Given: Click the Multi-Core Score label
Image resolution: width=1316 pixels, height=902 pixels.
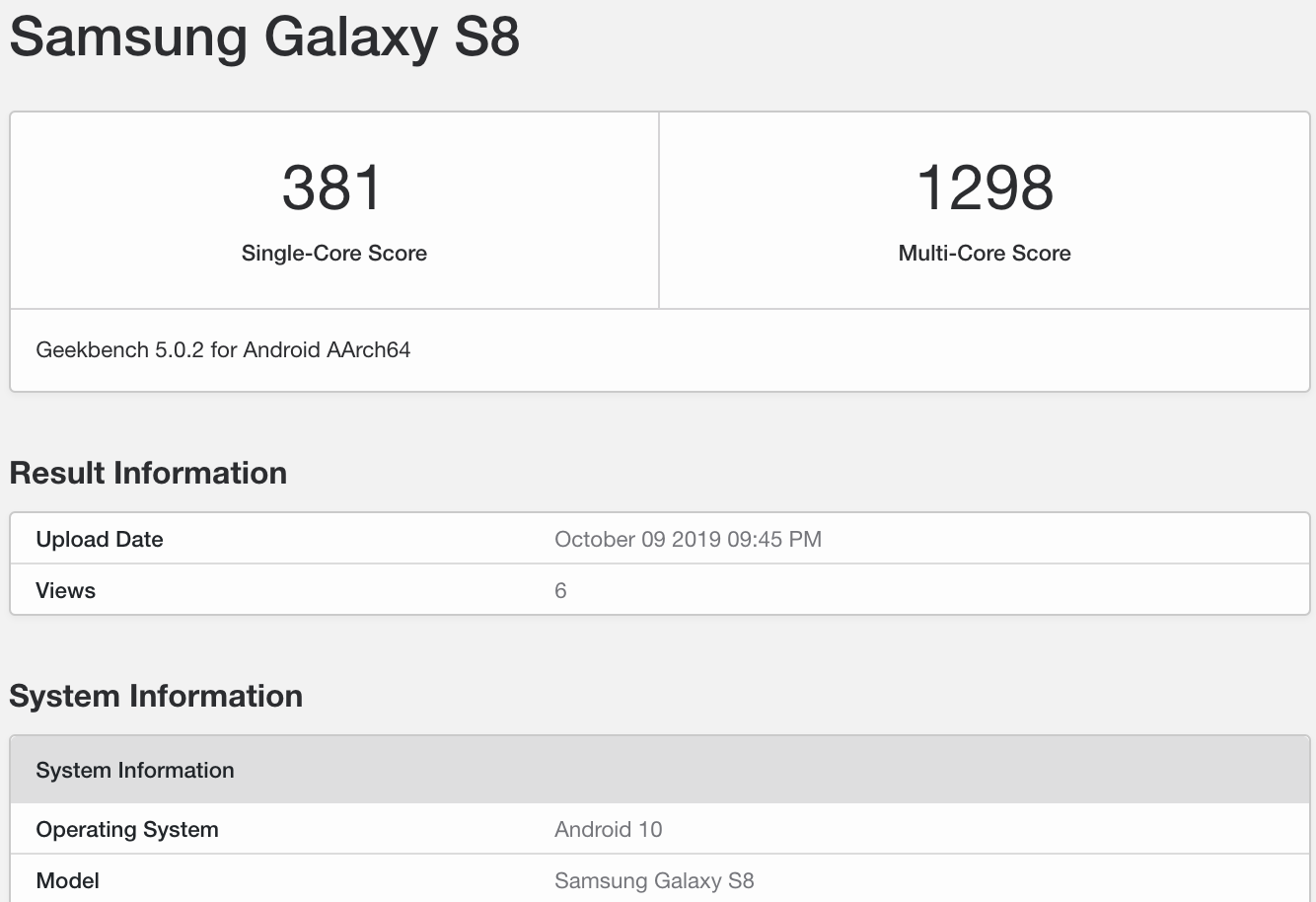Looking at the screenshot, I should 984,253.
